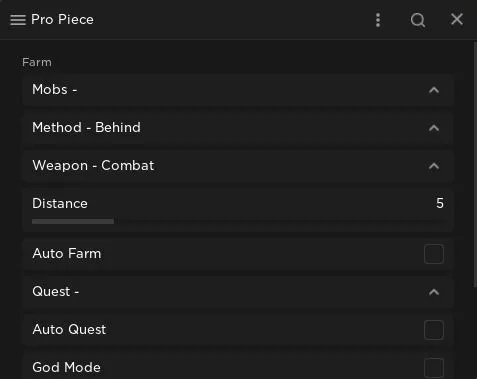Expand the Mobs dropdown chevron
477x379 pixels.
(434, 90)
